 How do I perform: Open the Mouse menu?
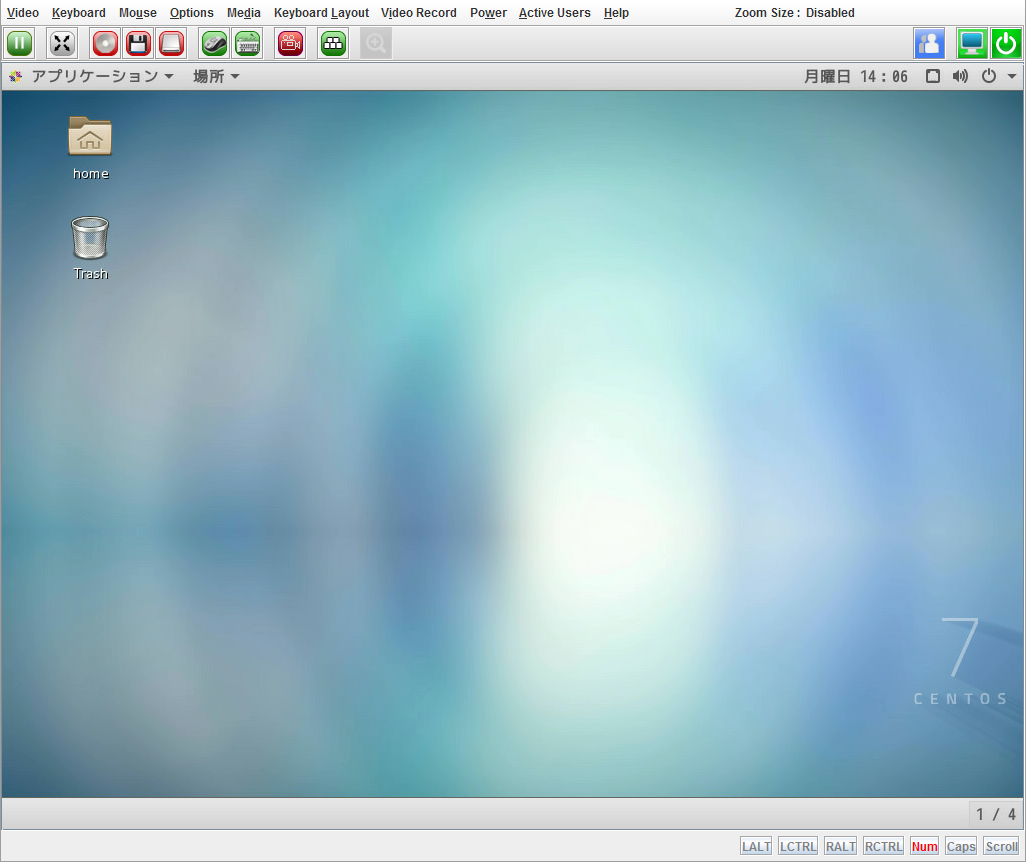[x=137, y=12]
